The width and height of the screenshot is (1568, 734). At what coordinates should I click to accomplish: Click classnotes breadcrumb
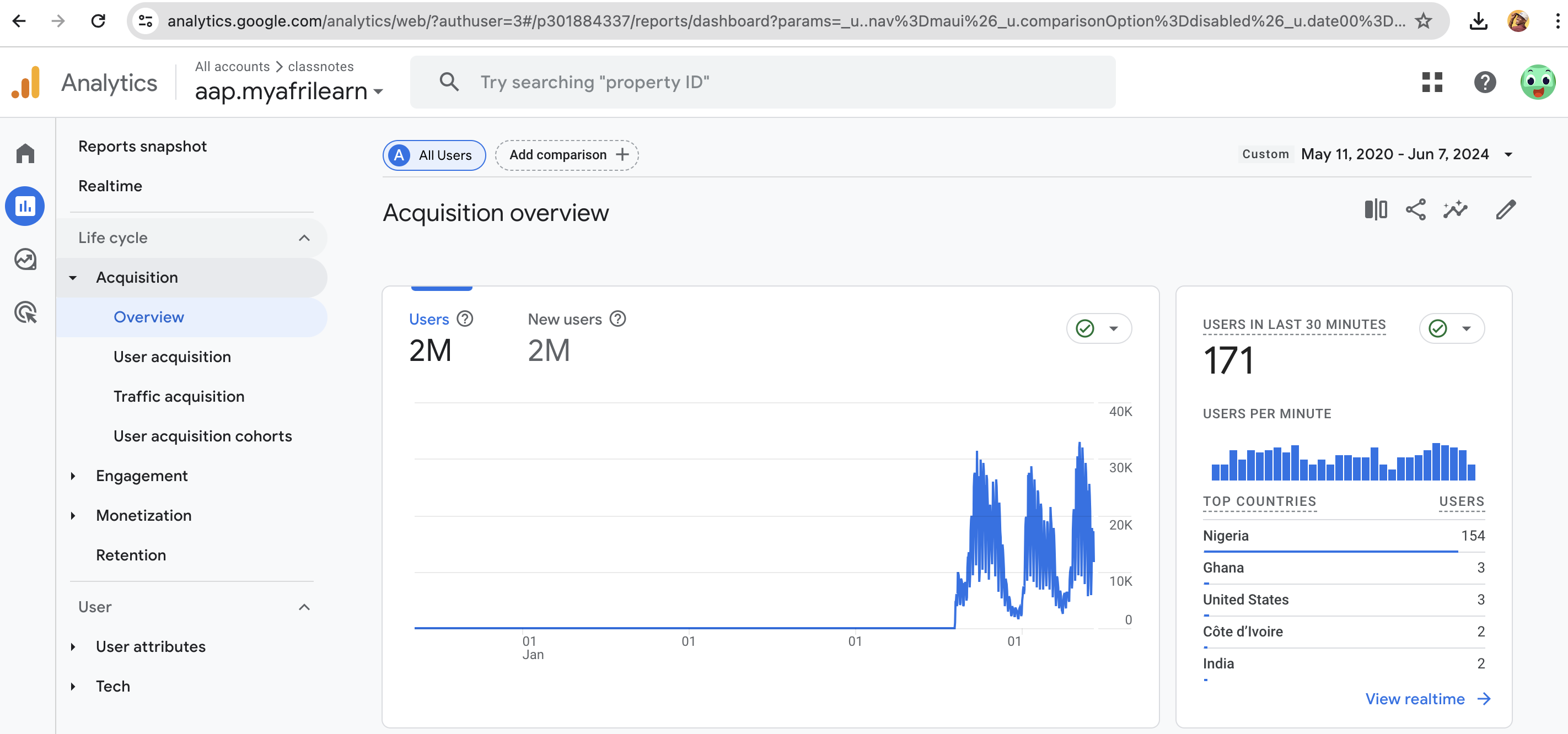pos(320,66)
